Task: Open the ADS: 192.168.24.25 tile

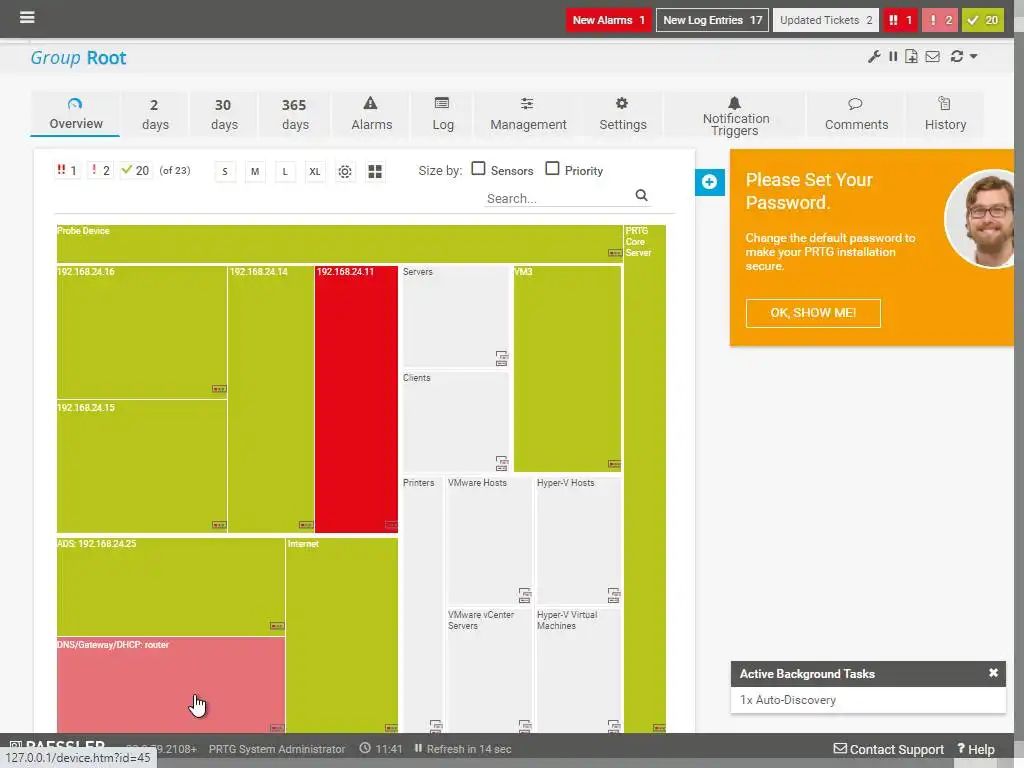Action: 170,586
